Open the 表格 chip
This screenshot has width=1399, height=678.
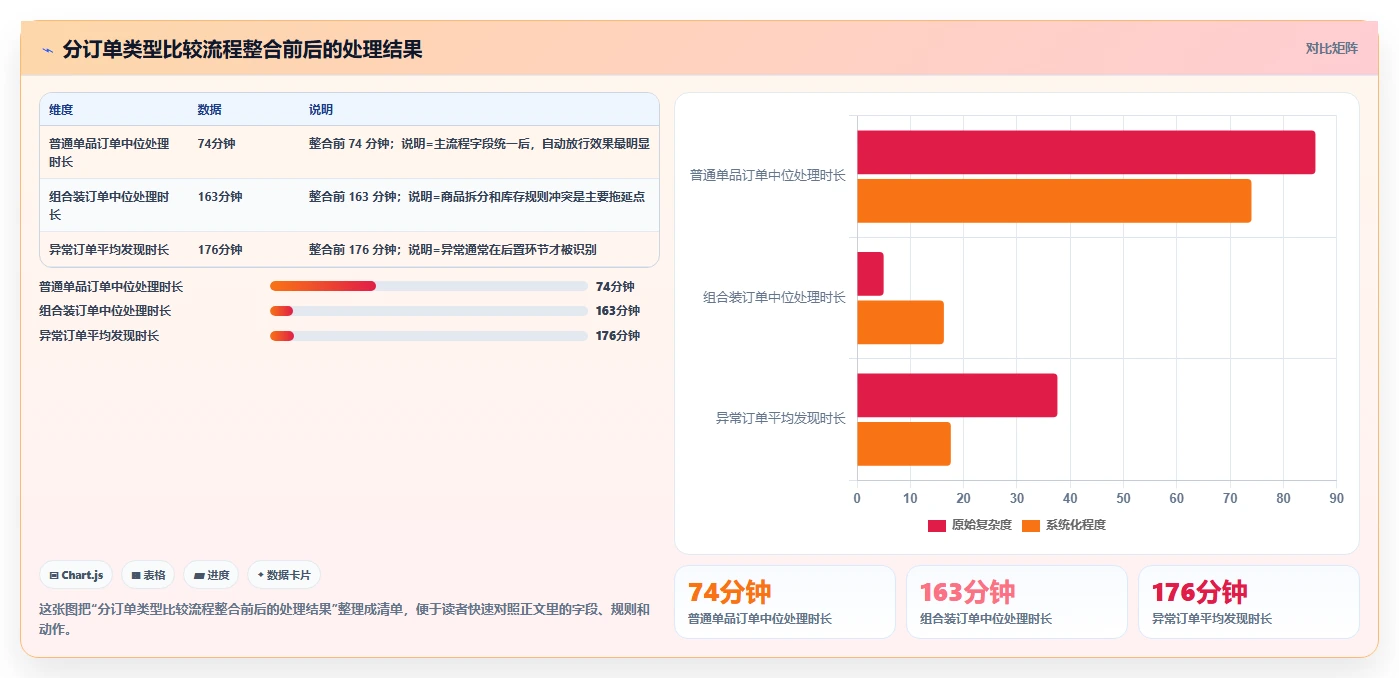148,575
